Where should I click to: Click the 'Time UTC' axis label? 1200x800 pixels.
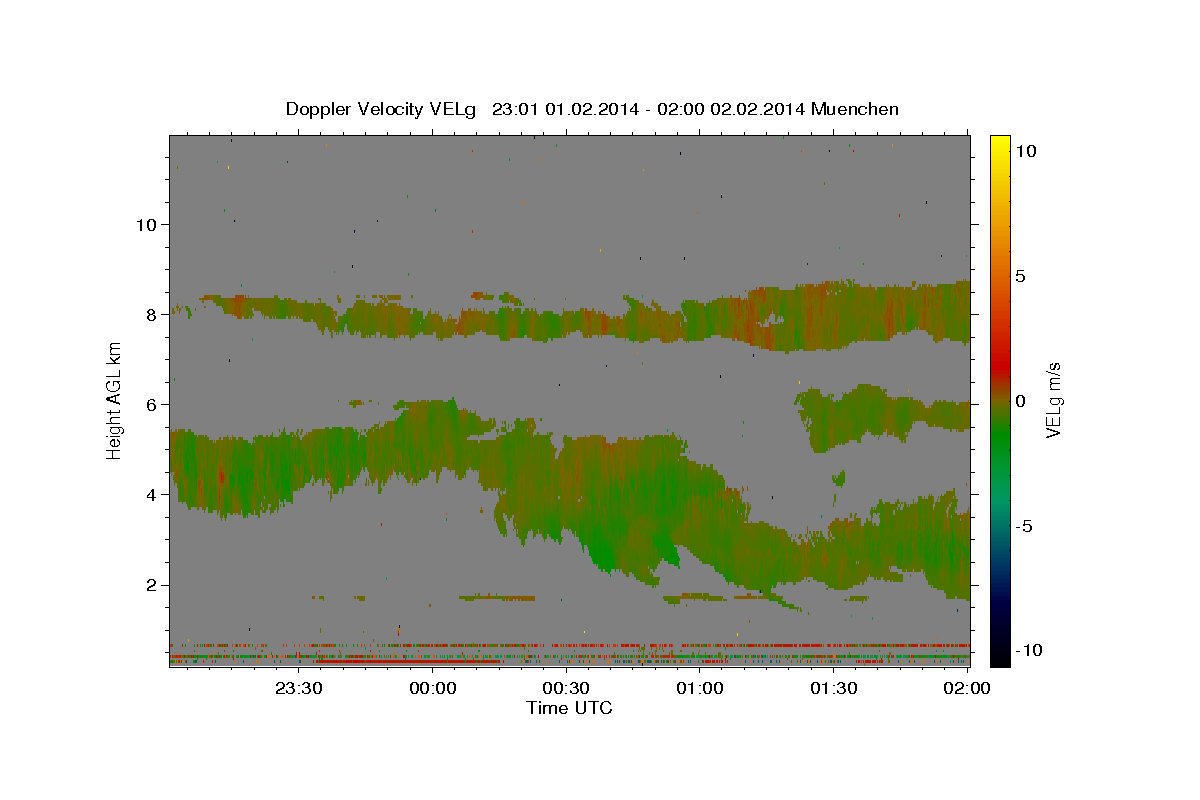point(569,708)
